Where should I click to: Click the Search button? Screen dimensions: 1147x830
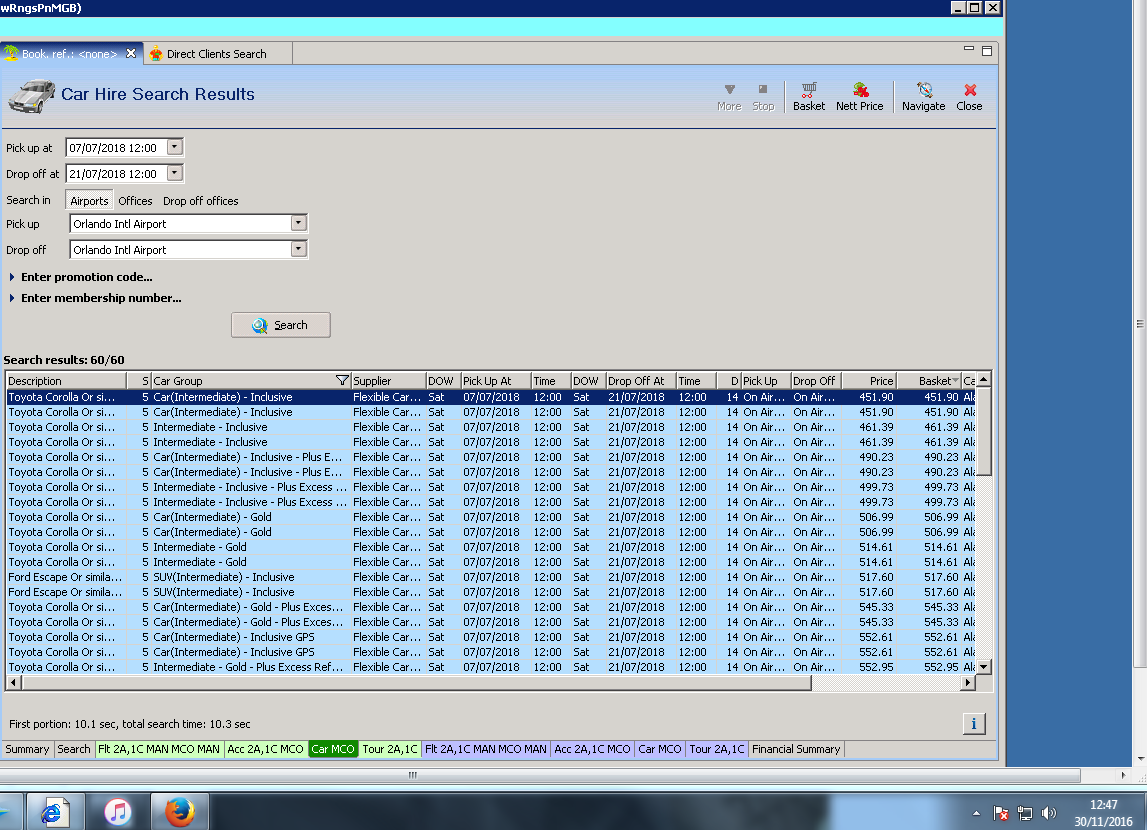click(280, 325)
